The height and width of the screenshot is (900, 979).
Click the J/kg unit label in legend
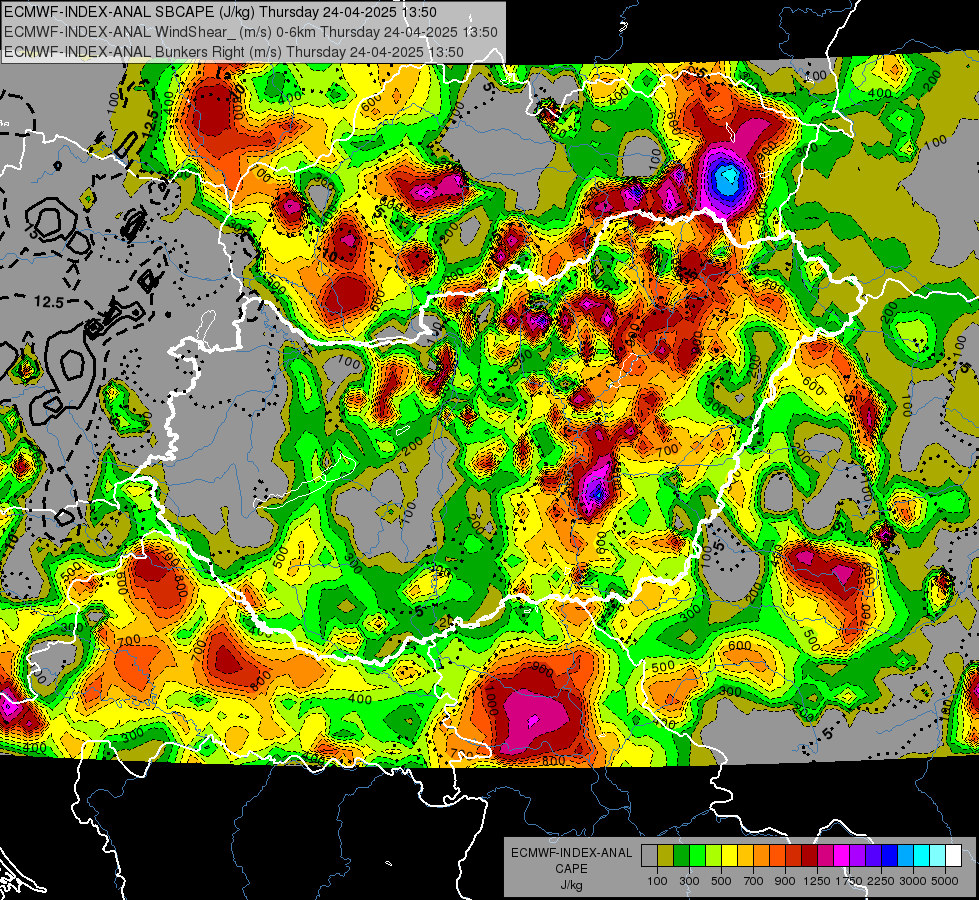pyautogui.click(x=571, y=885)
